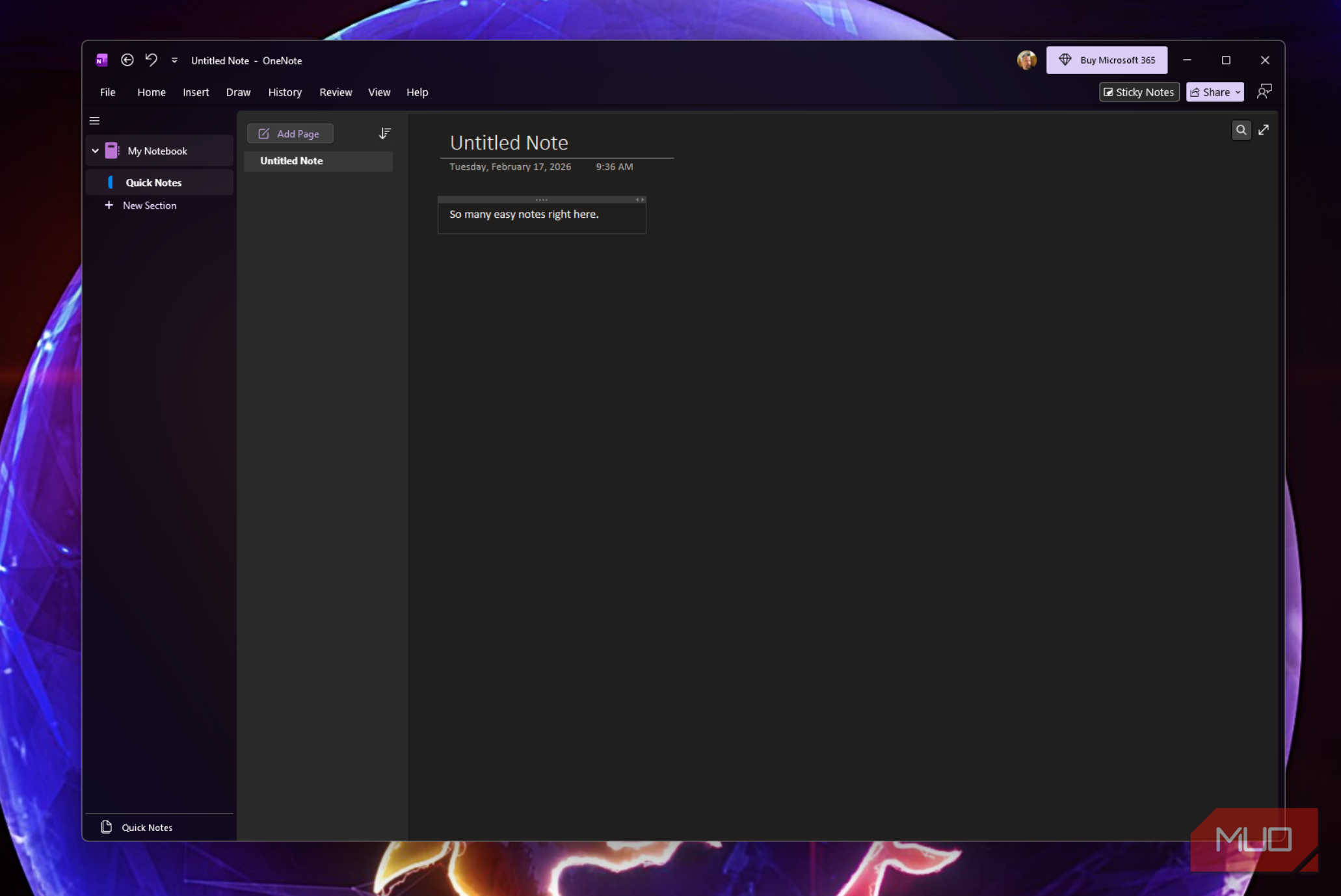Open the search magnifier icon

coord(1241,130)
